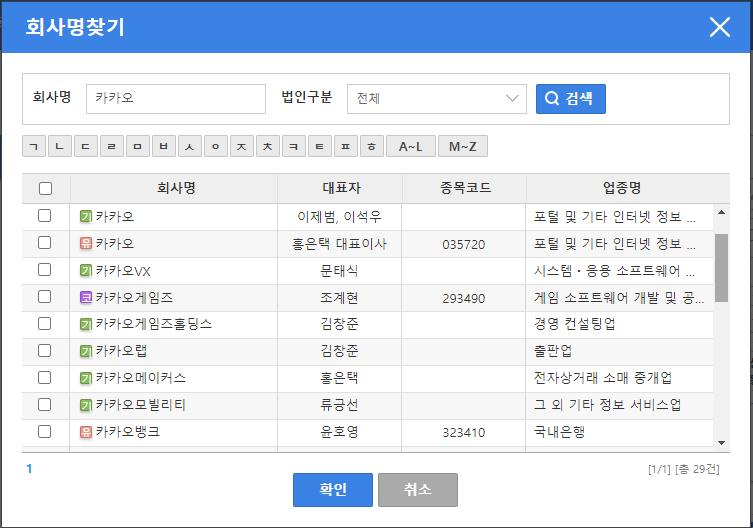Filter by initial consonant ㅎ

(x=372, y=146)
